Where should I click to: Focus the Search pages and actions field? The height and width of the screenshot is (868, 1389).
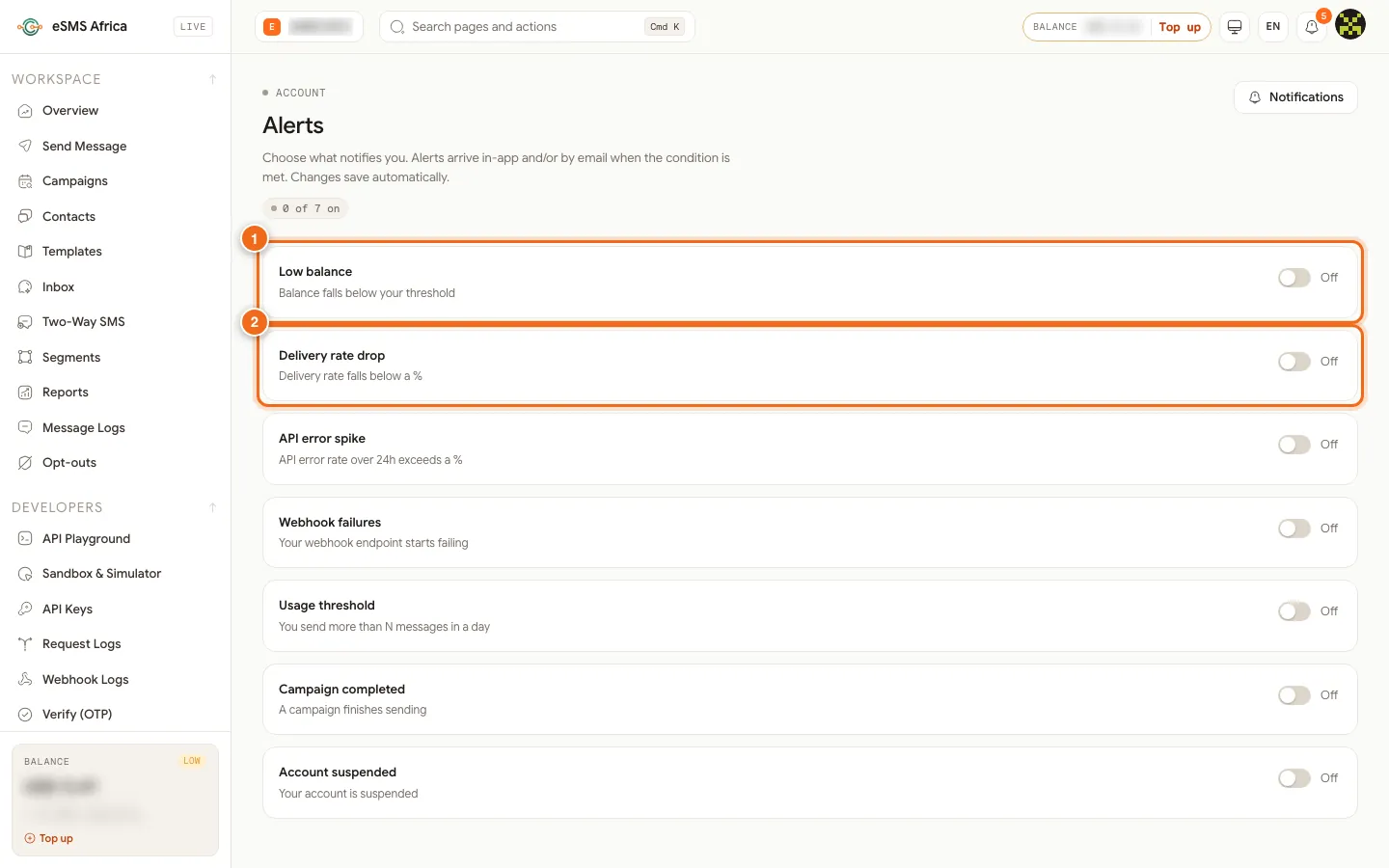(x=537, y=27)
